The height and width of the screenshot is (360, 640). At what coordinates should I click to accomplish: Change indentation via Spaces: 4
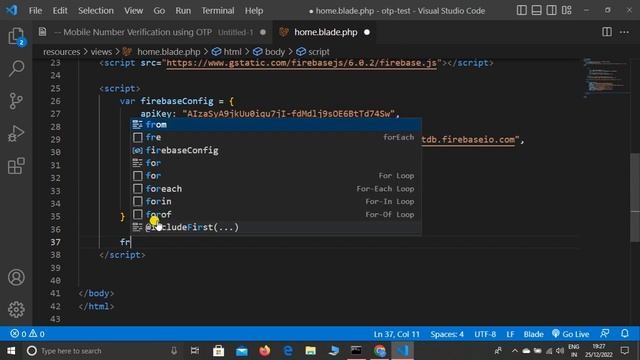tap(447, 334)
